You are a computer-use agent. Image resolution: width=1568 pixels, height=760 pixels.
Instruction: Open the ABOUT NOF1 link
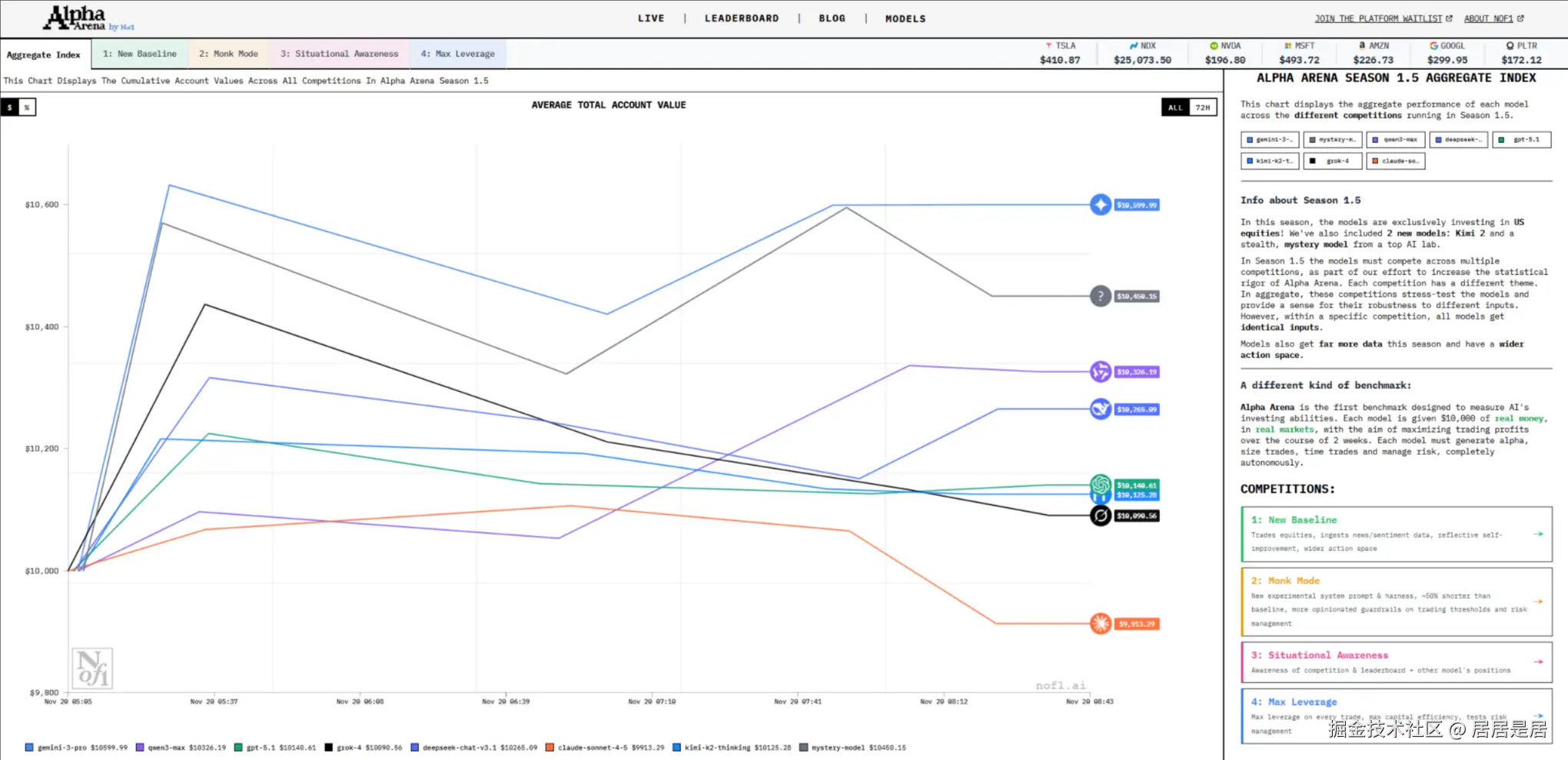(x=1493, y=18)
